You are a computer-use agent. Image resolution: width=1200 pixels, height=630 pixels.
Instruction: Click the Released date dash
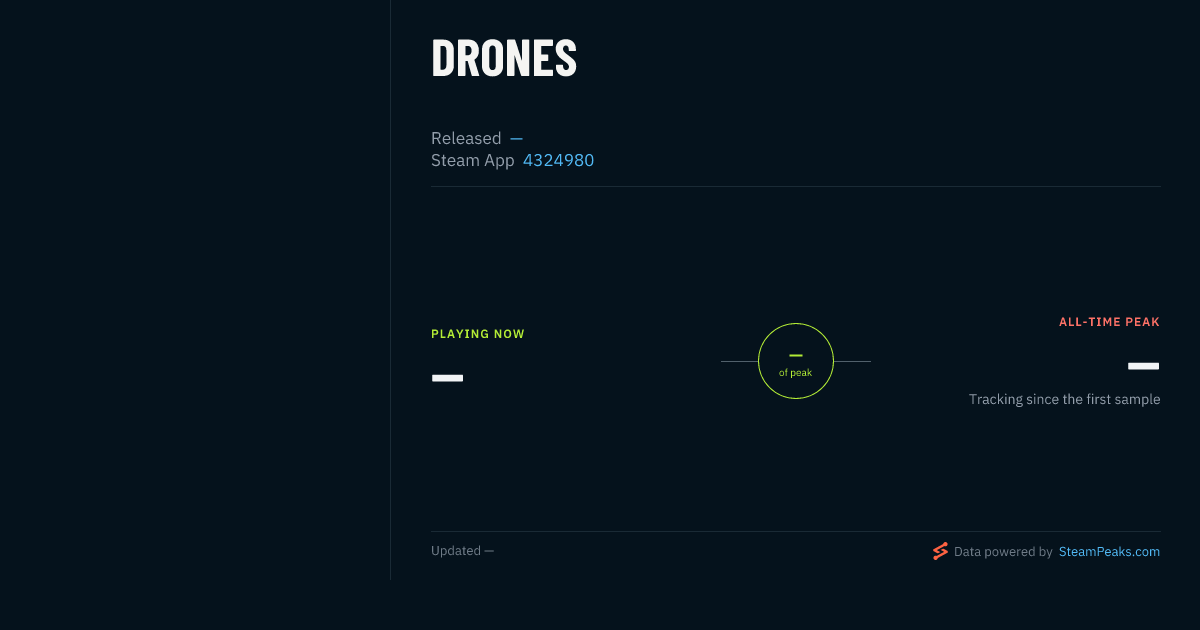pyautogui.click(x=516, y=138)
